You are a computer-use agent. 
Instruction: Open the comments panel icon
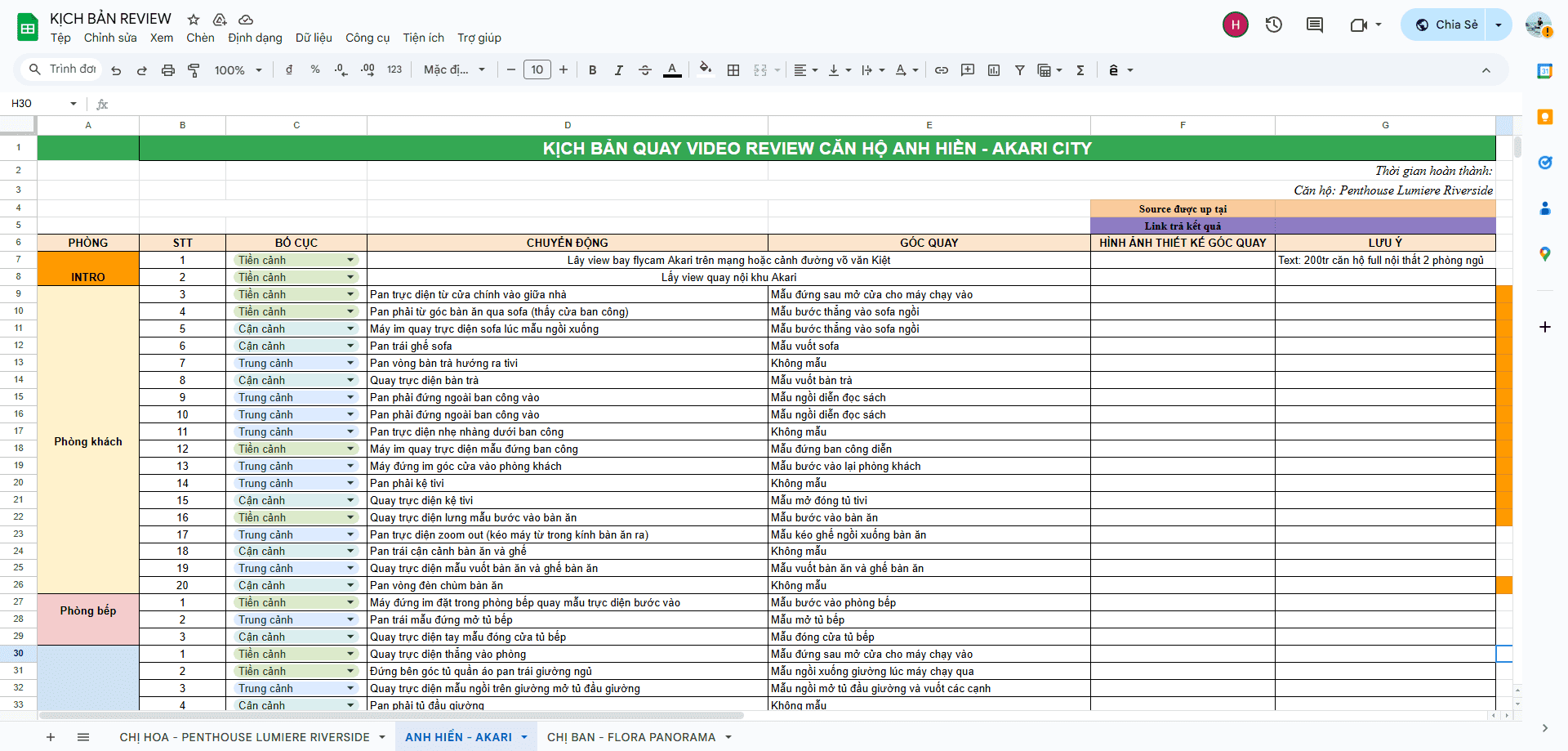1315,25
